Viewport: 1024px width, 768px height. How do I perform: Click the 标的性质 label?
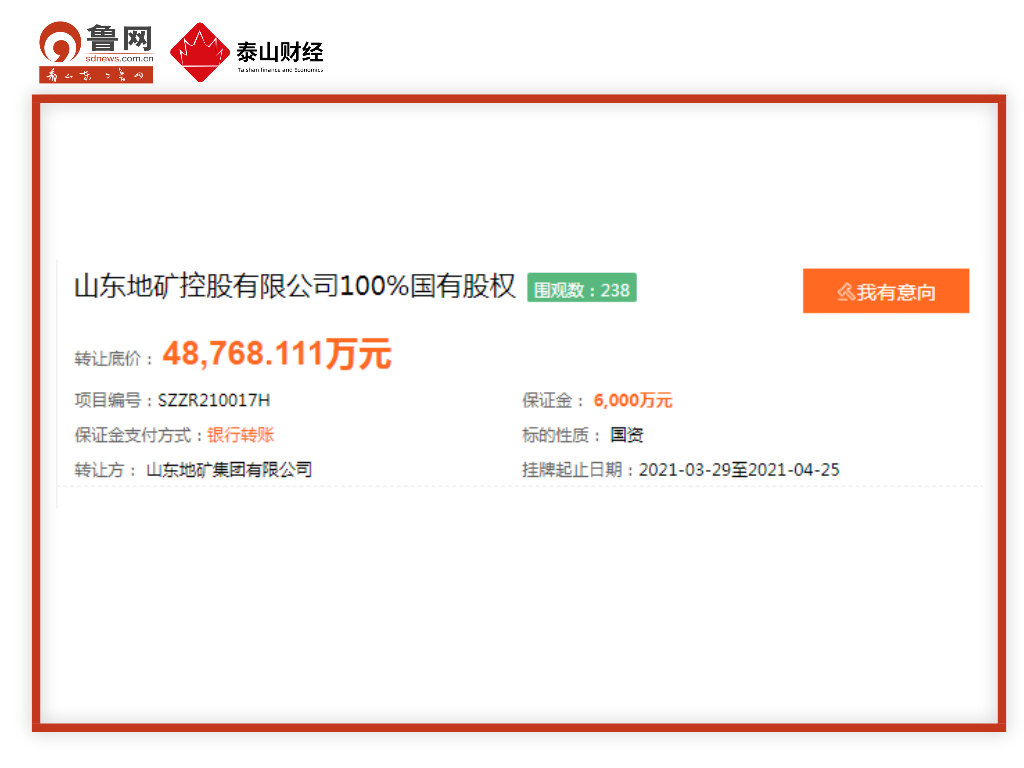click(562, 435)
